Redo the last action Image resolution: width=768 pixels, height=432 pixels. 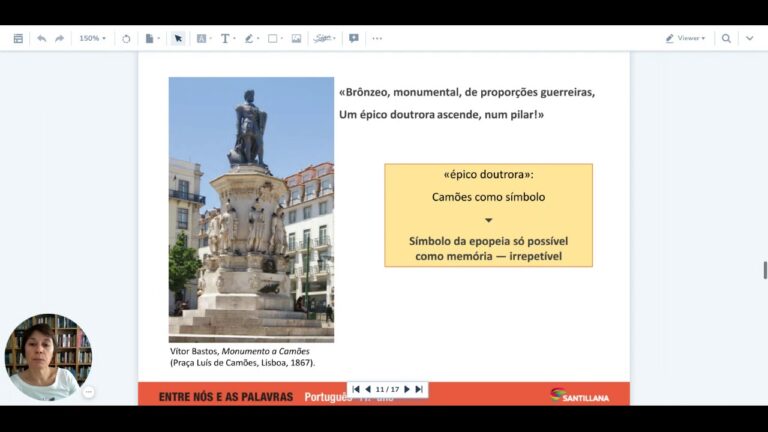pyautogui.click(x=59, y=38)
